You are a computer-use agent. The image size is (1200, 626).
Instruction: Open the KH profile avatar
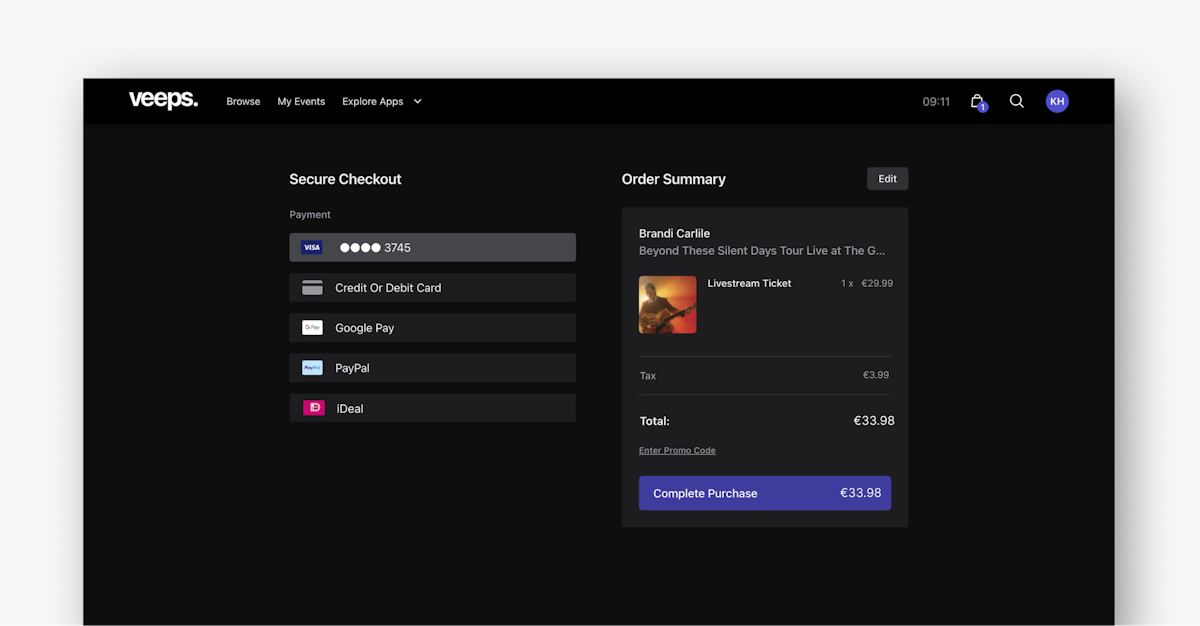click(1057, 101)
